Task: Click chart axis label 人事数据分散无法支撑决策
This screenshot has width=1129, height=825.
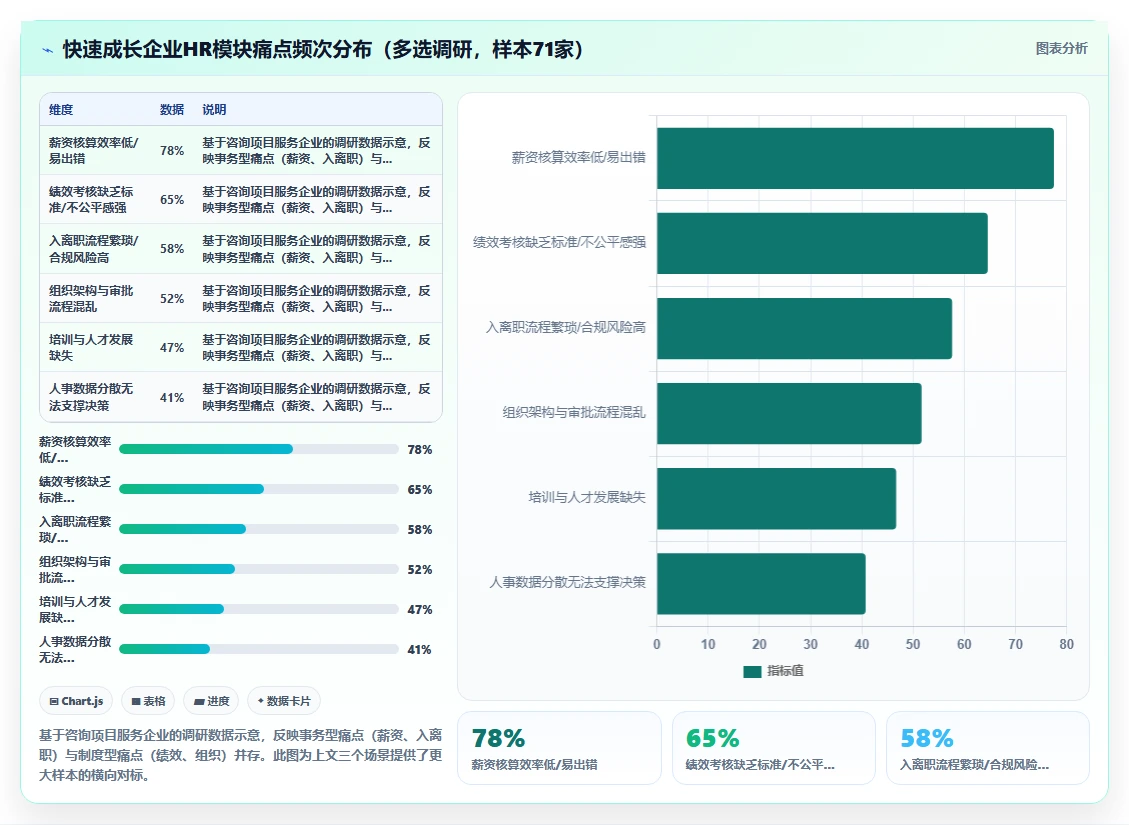Action: [x=567, y=582]
